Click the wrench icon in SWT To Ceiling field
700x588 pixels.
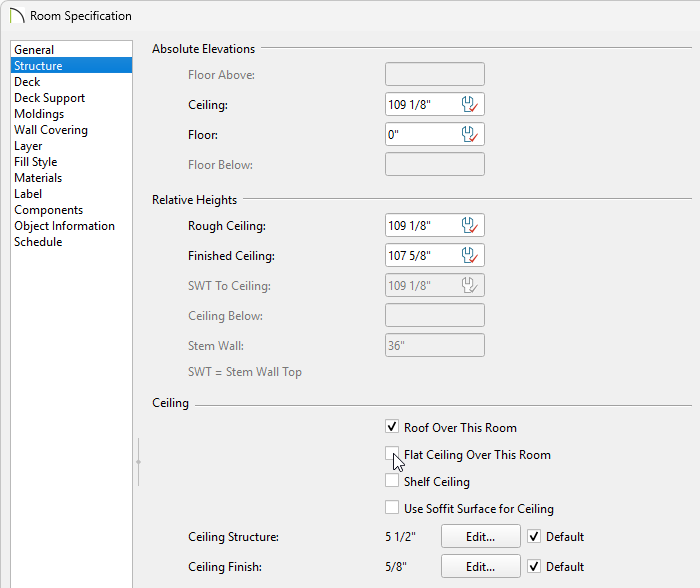tap(469, 285)
